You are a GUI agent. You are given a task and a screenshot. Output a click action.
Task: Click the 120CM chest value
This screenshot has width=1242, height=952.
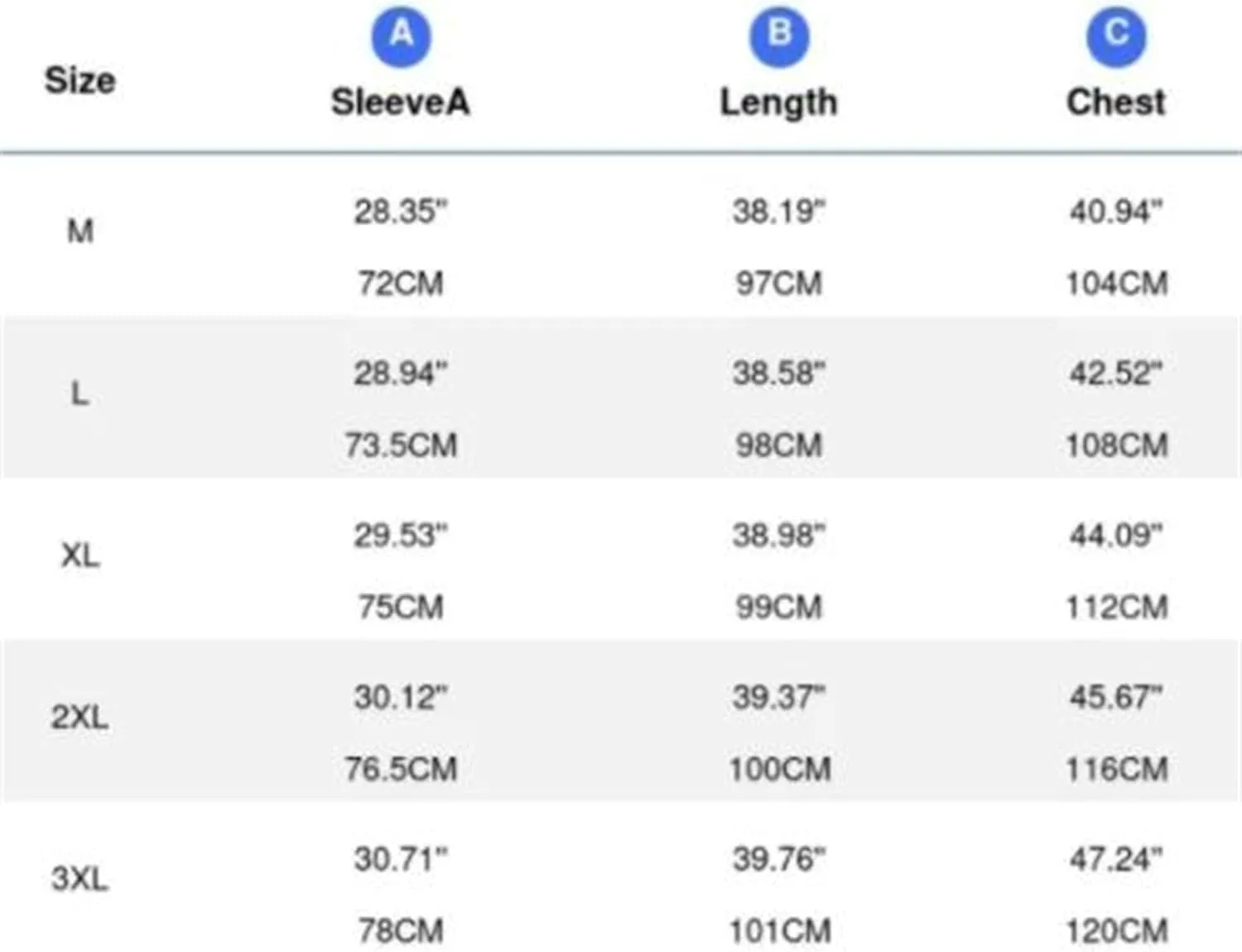(x=1116, y=931)
